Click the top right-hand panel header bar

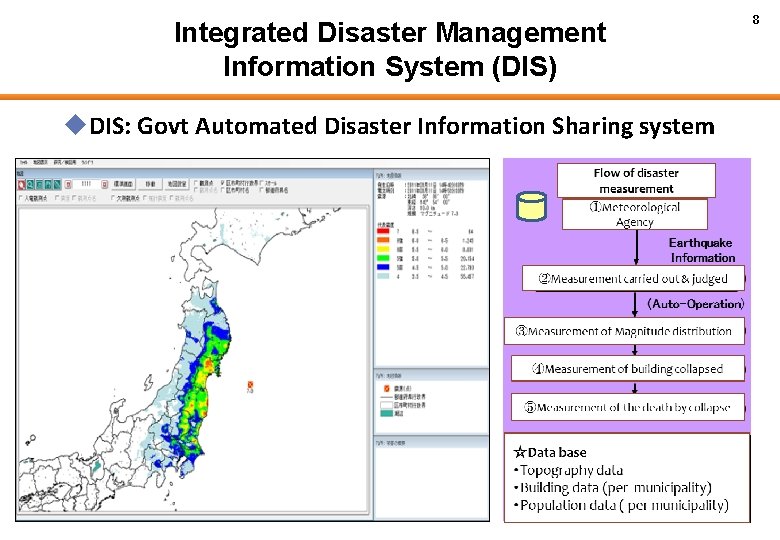431,175
